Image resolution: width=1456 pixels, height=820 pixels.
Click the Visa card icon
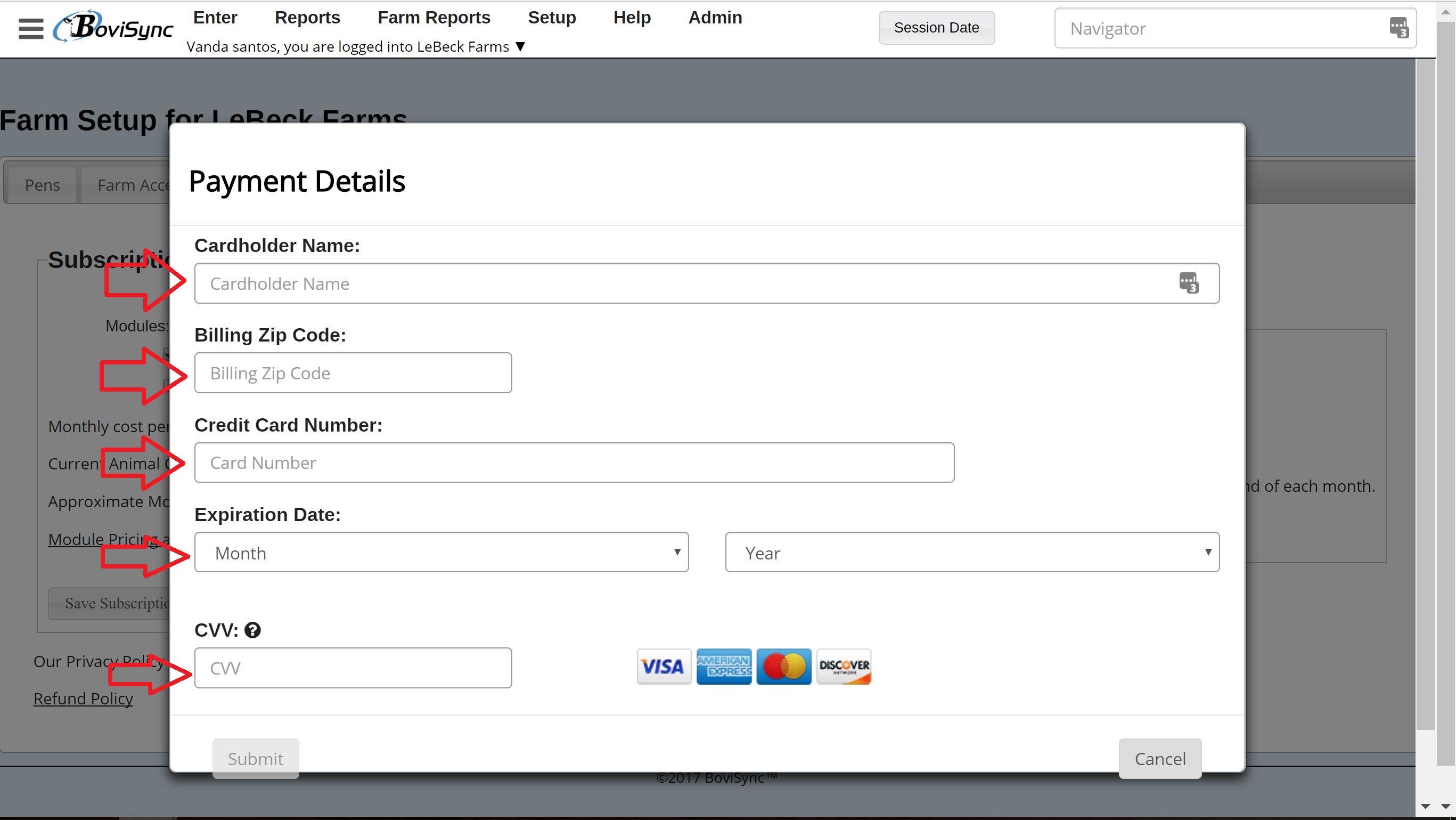tap(664, 667)
